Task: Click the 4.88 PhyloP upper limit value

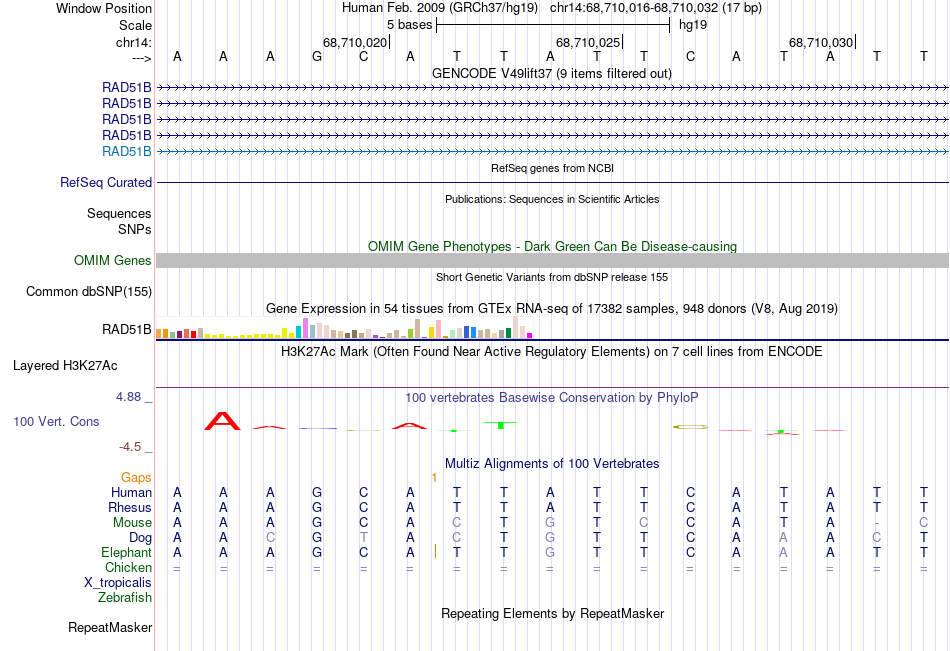Action: pyautogui.click(x=128, y=397)
